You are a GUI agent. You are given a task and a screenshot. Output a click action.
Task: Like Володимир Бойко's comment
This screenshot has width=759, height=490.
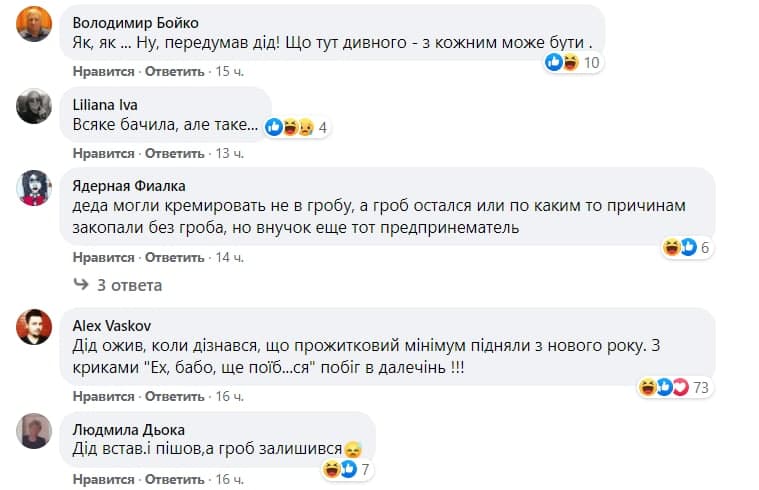click(x=103, y=72)
